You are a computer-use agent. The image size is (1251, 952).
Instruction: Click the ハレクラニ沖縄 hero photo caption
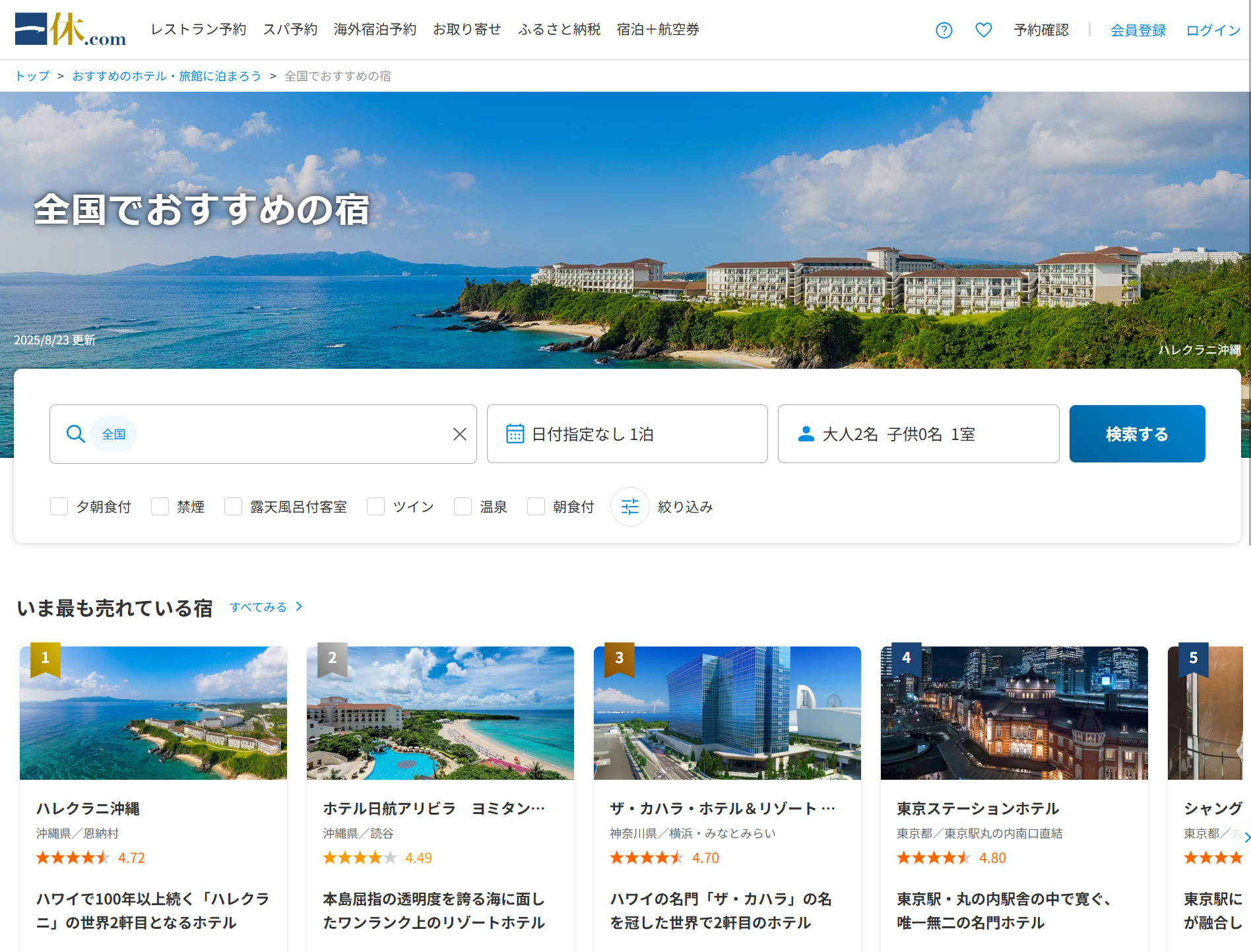[x=1200, y=350]
